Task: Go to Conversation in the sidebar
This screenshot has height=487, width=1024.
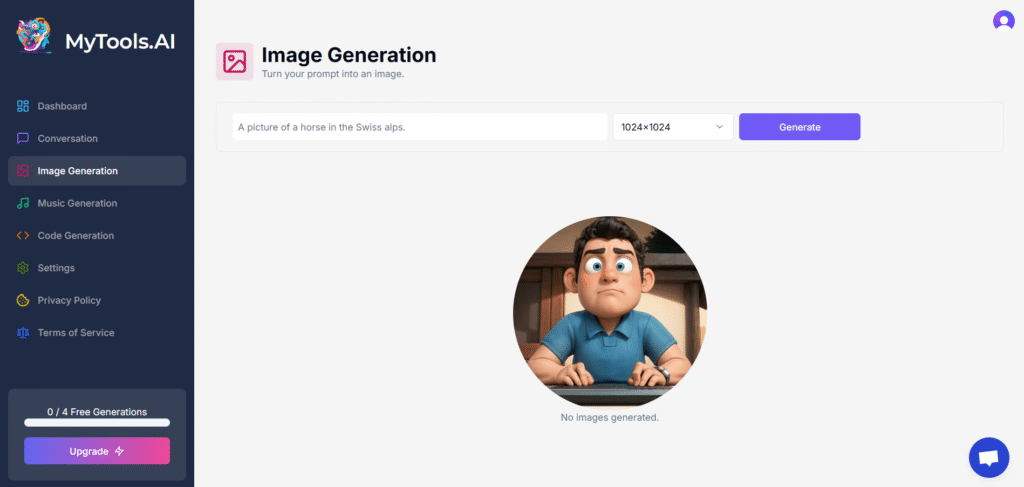Action: click(x=97, y=138)
